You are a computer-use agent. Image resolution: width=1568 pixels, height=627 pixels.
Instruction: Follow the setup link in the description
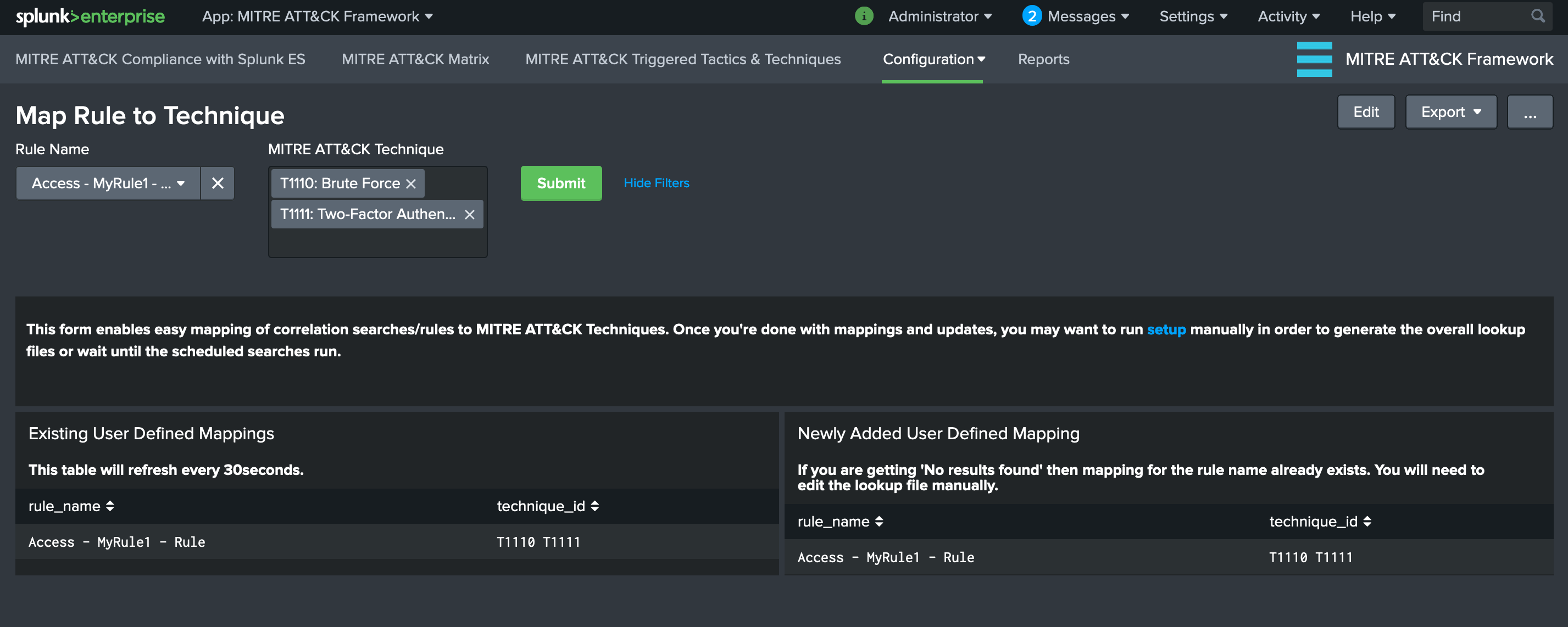pos(1166,329)
